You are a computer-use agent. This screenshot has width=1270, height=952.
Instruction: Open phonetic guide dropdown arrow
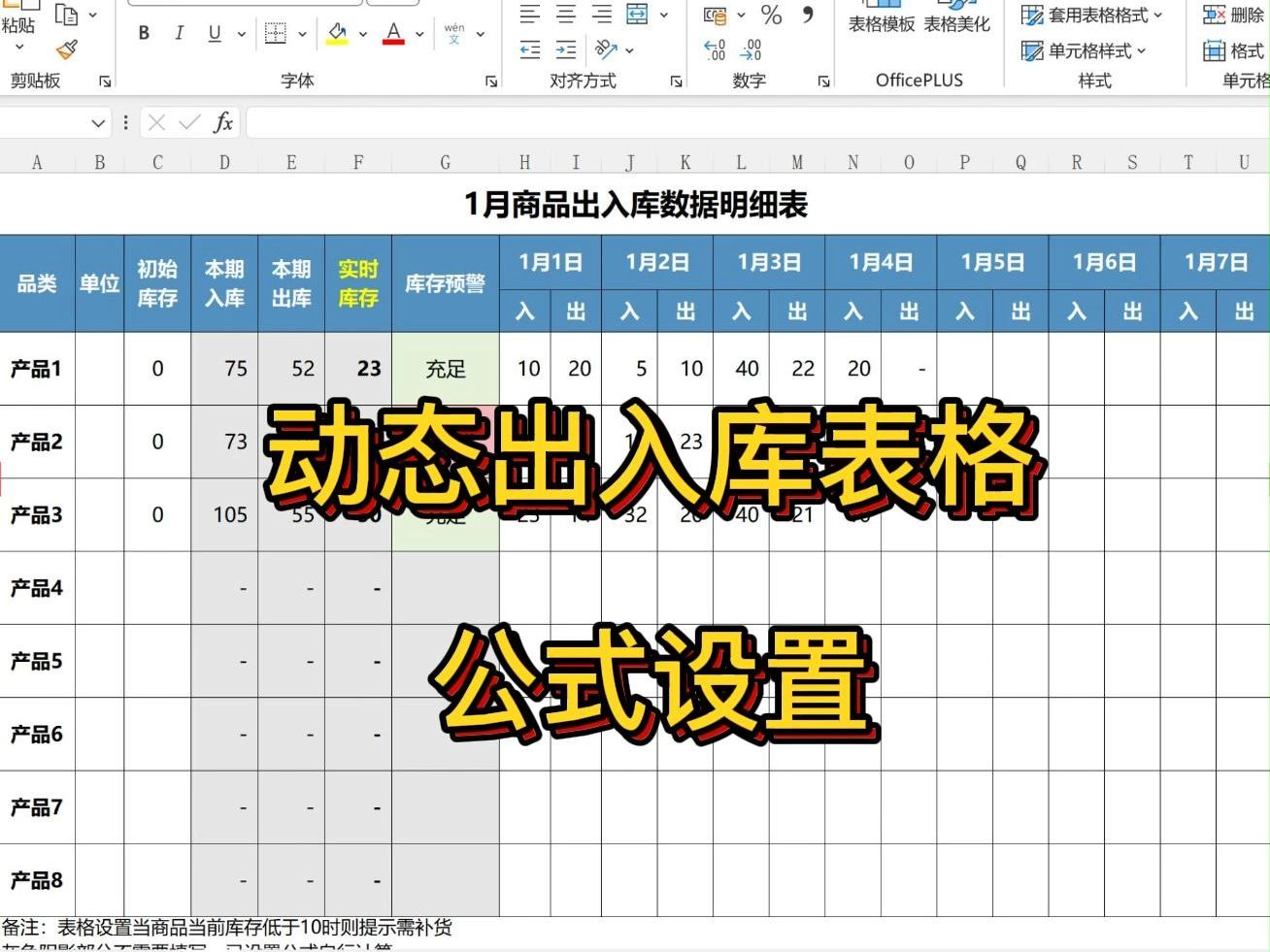(x=480, y=34)
